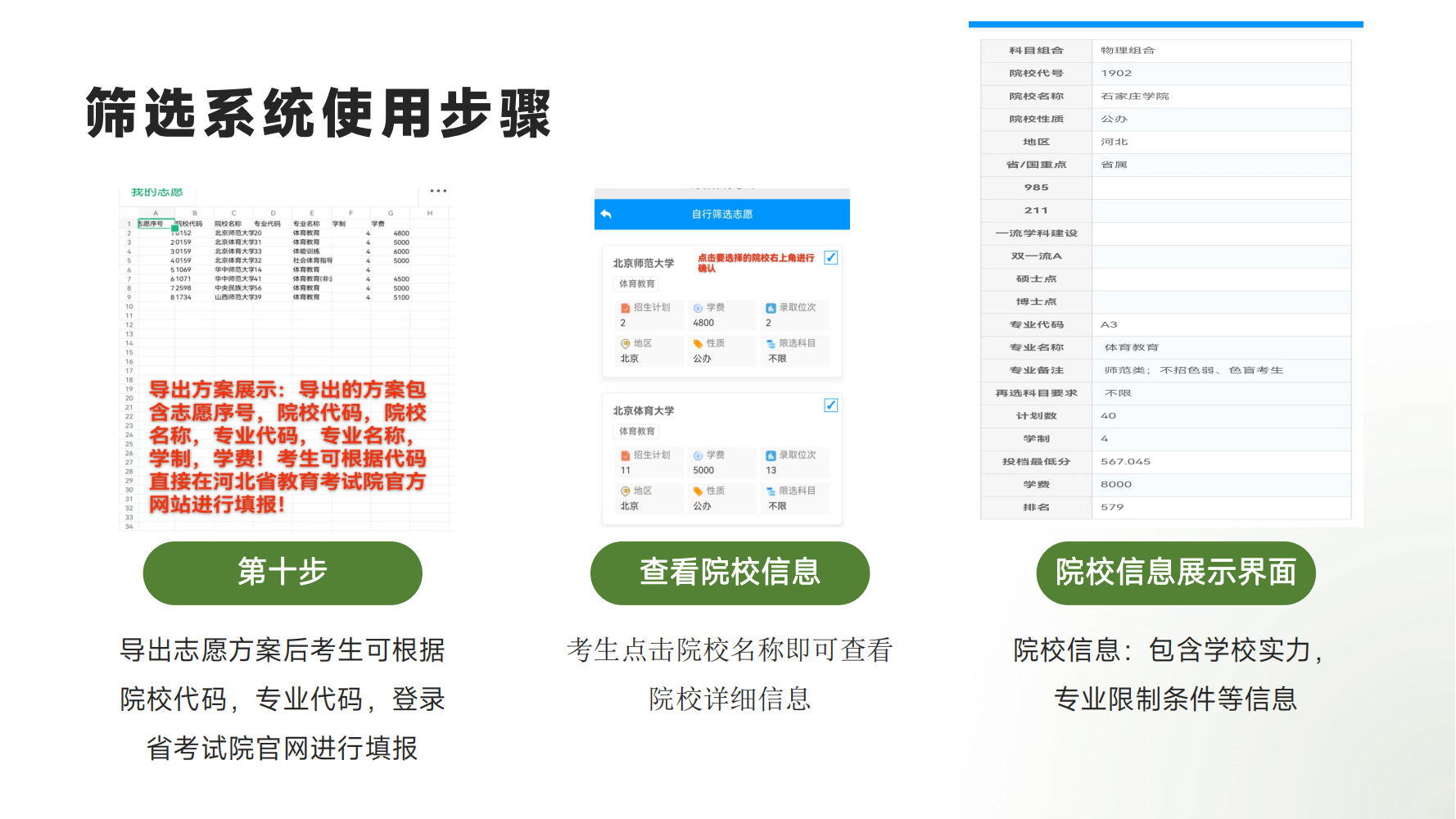Click 性质 tag icon in 北京体育大学 card
This screenshot has height=819, width=1456.
[698, 491]
